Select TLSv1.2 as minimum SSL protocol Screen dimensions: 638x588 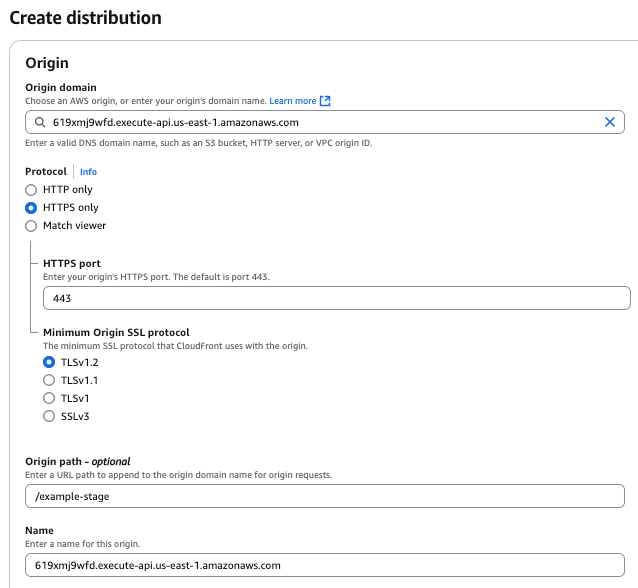(49, 362)
